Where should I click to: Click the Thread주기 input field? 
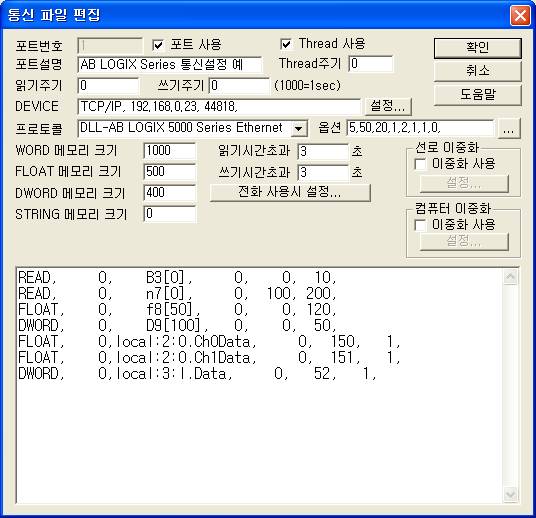[371, 64]
